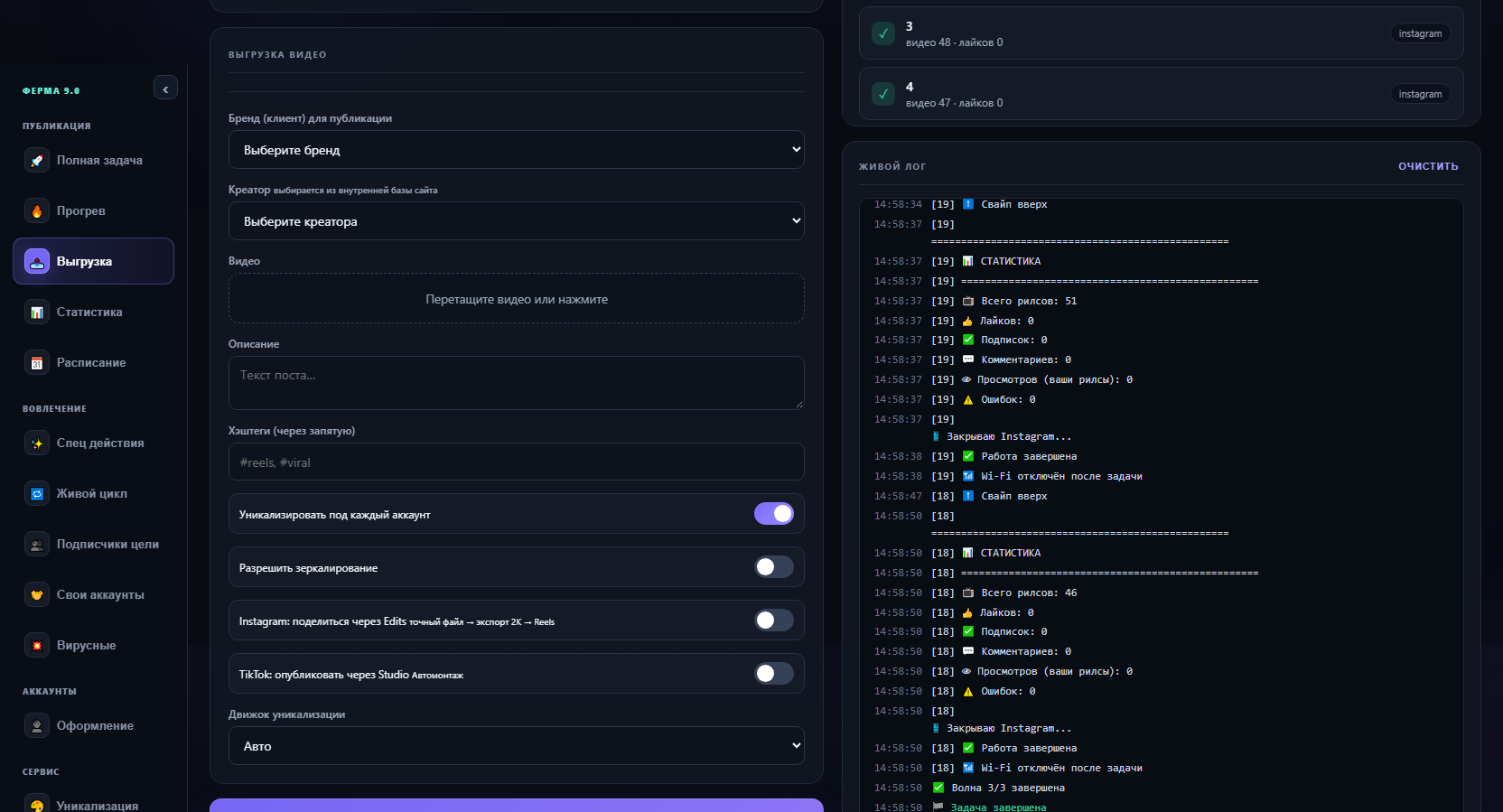
Task: Click the flame icon next to Прогрев
Action: tap(37, 211)
